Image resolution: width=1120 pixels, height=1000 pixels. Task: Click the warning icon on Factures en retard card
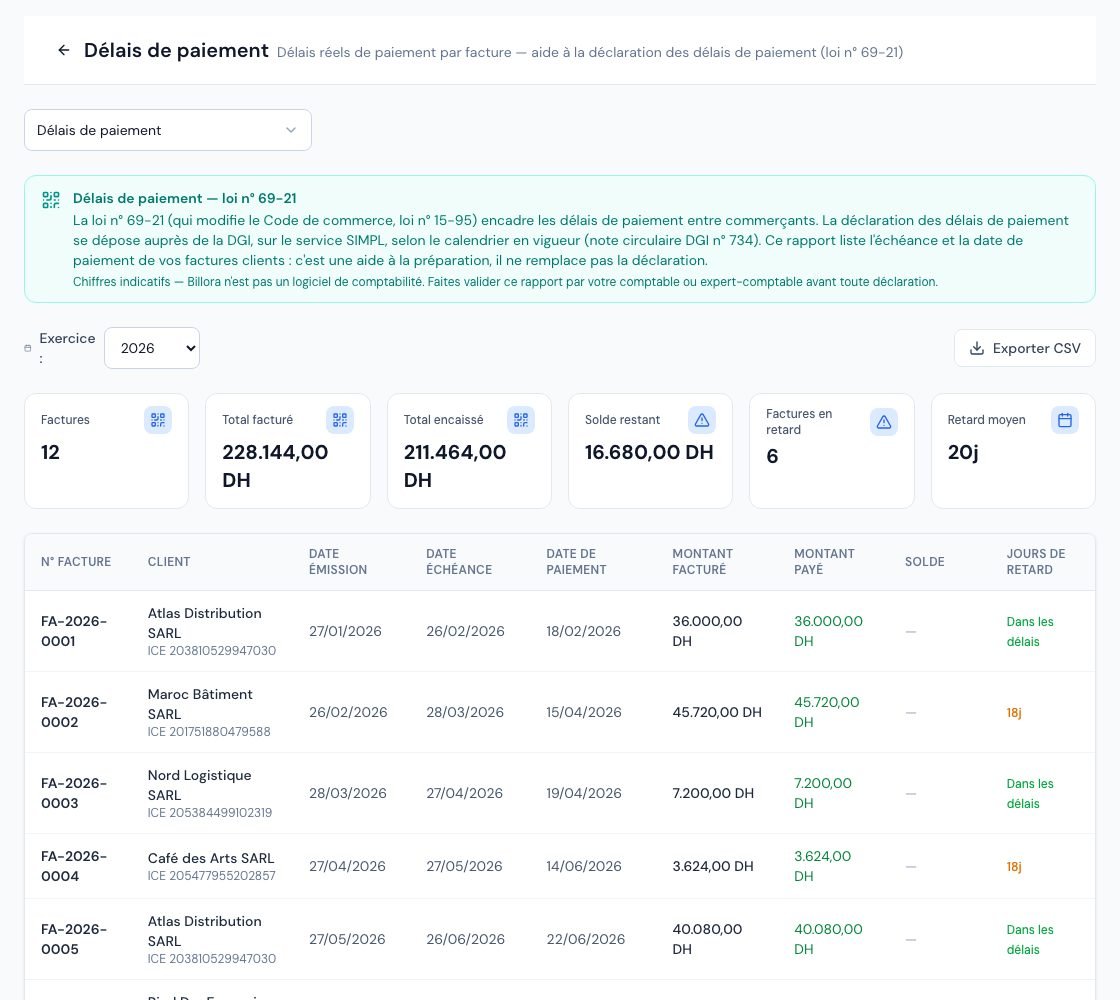coord(884,422)
